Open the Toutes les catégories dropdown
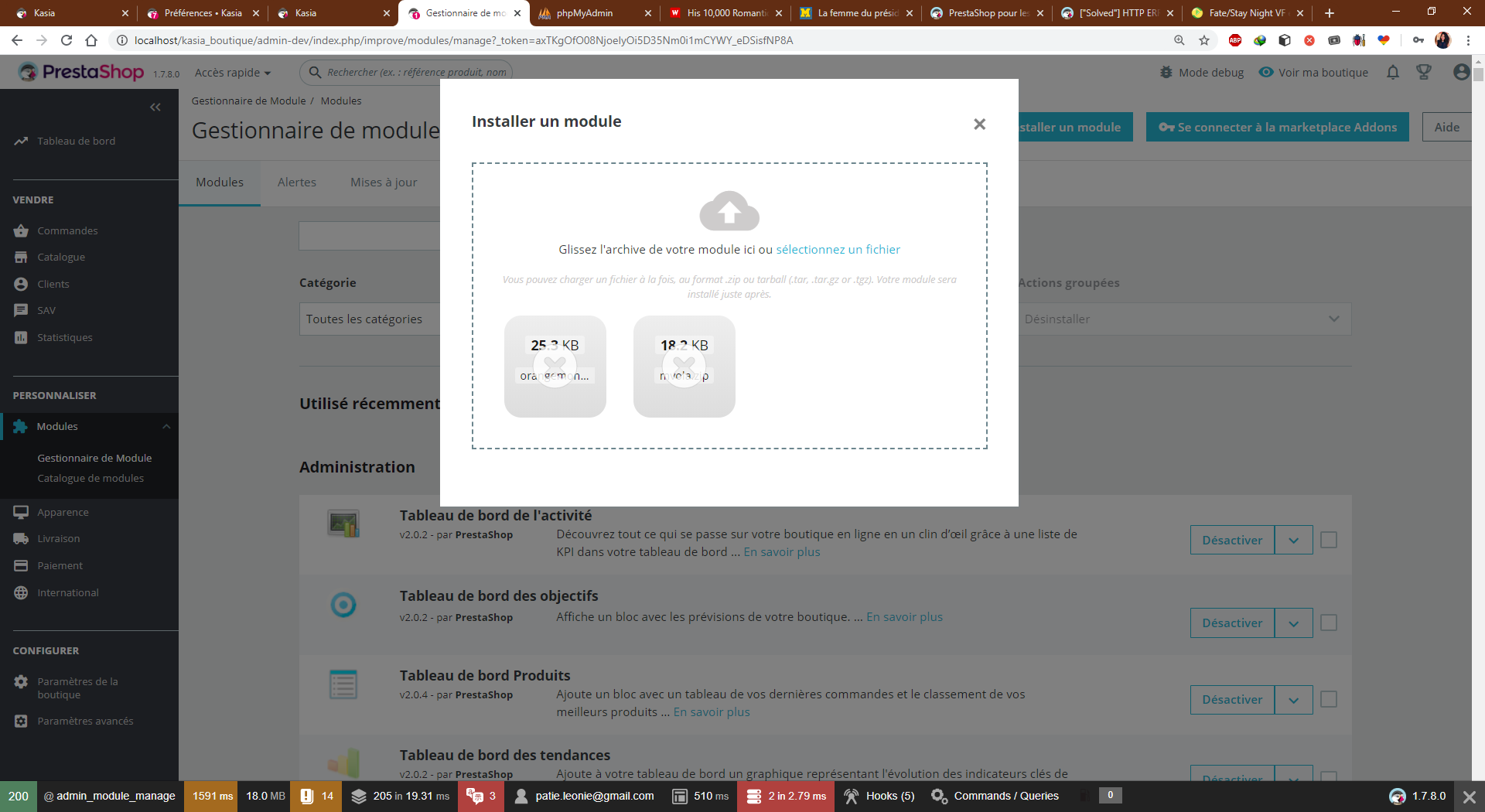 coord(370,319)
